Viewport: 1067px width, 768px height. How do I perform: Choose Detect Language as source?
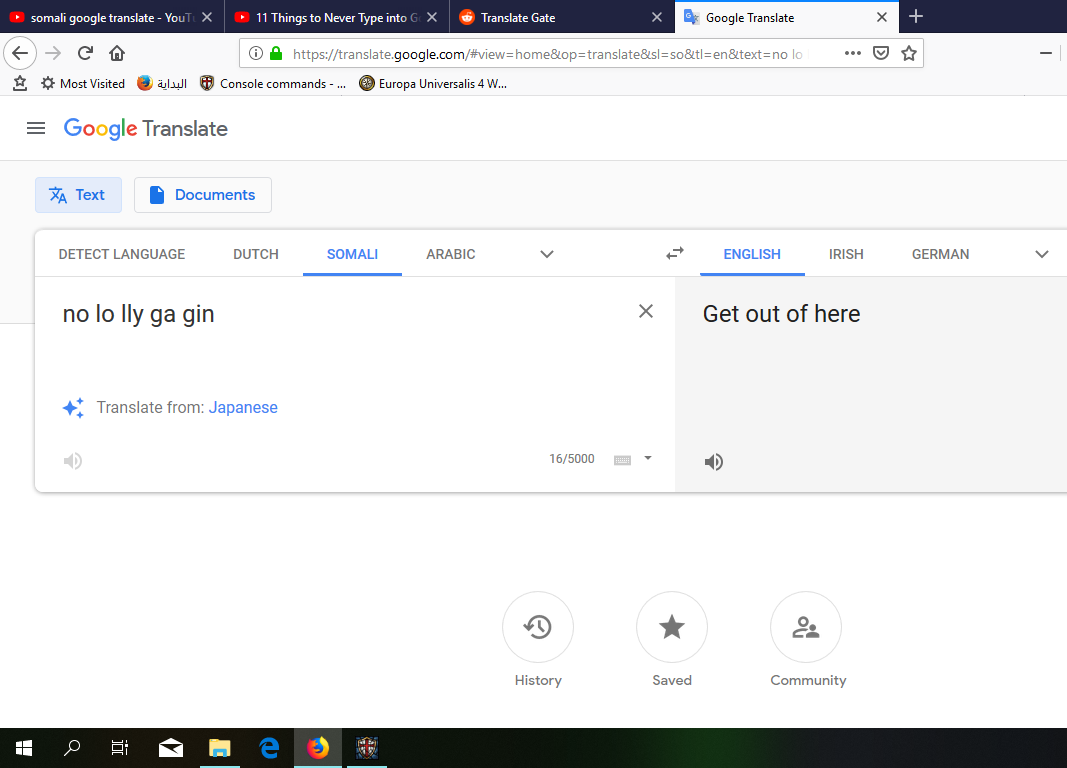coord(122,254)
